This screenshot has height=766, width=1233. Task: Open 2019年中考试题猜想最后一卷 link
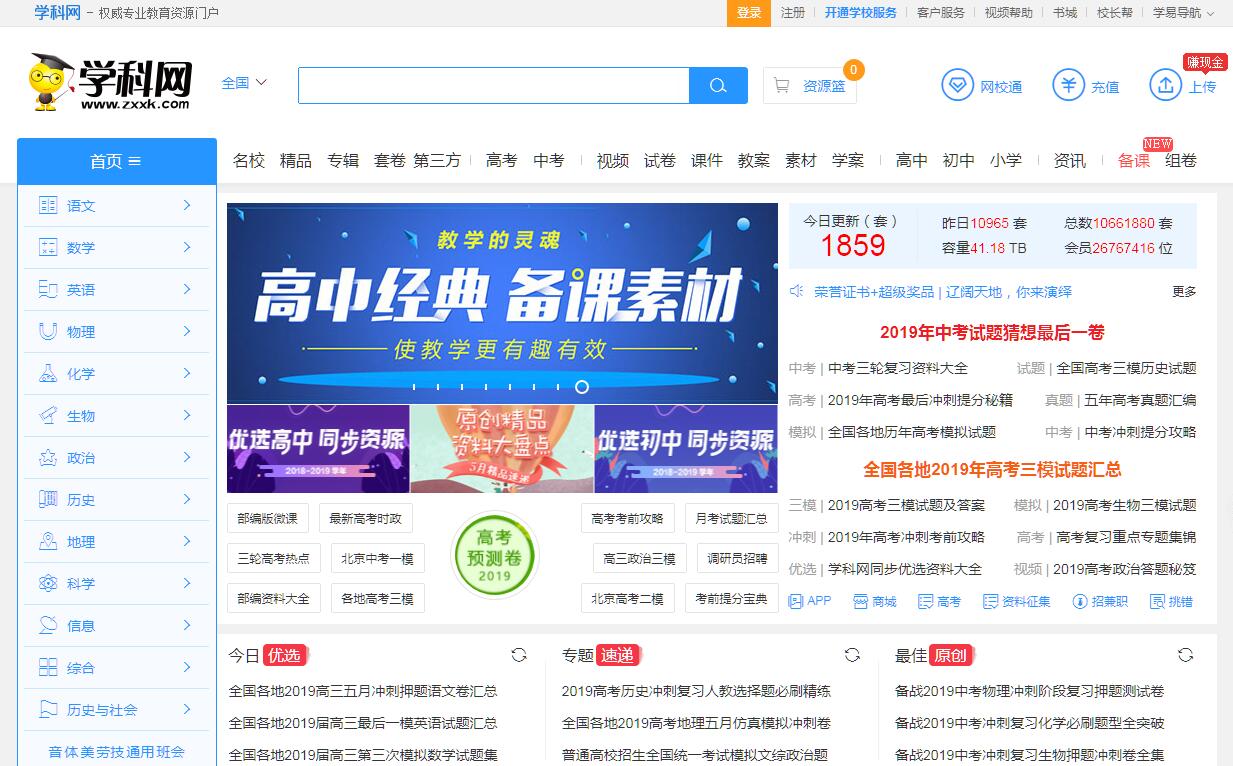(992, 332)
